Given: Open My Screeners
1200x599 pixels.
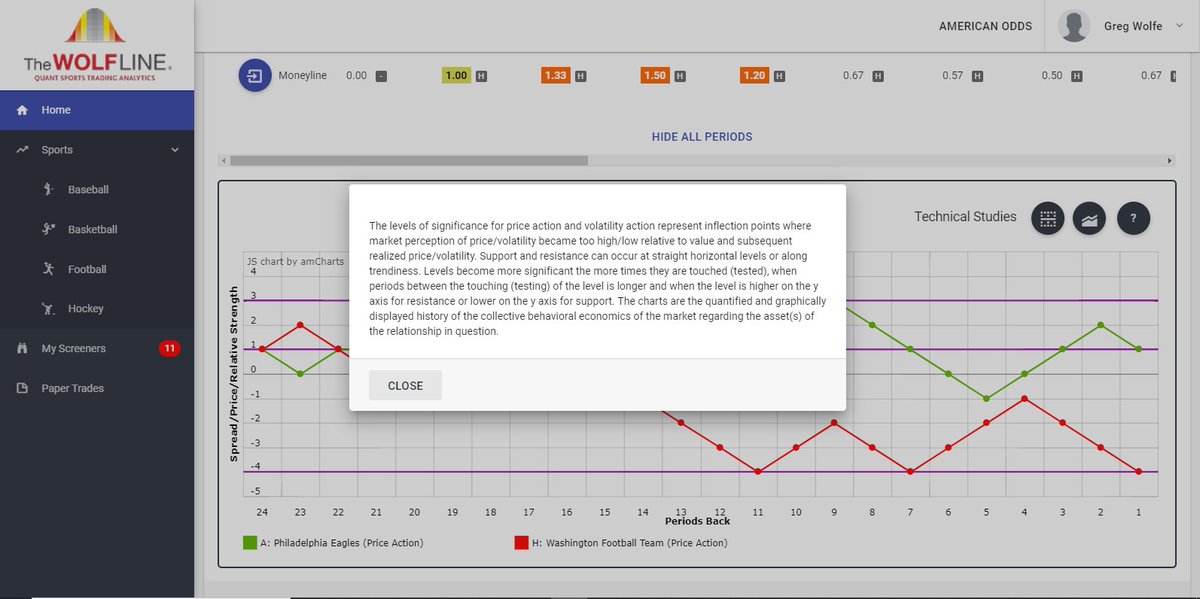Looking at the screenshot, I should click(73, 349).
